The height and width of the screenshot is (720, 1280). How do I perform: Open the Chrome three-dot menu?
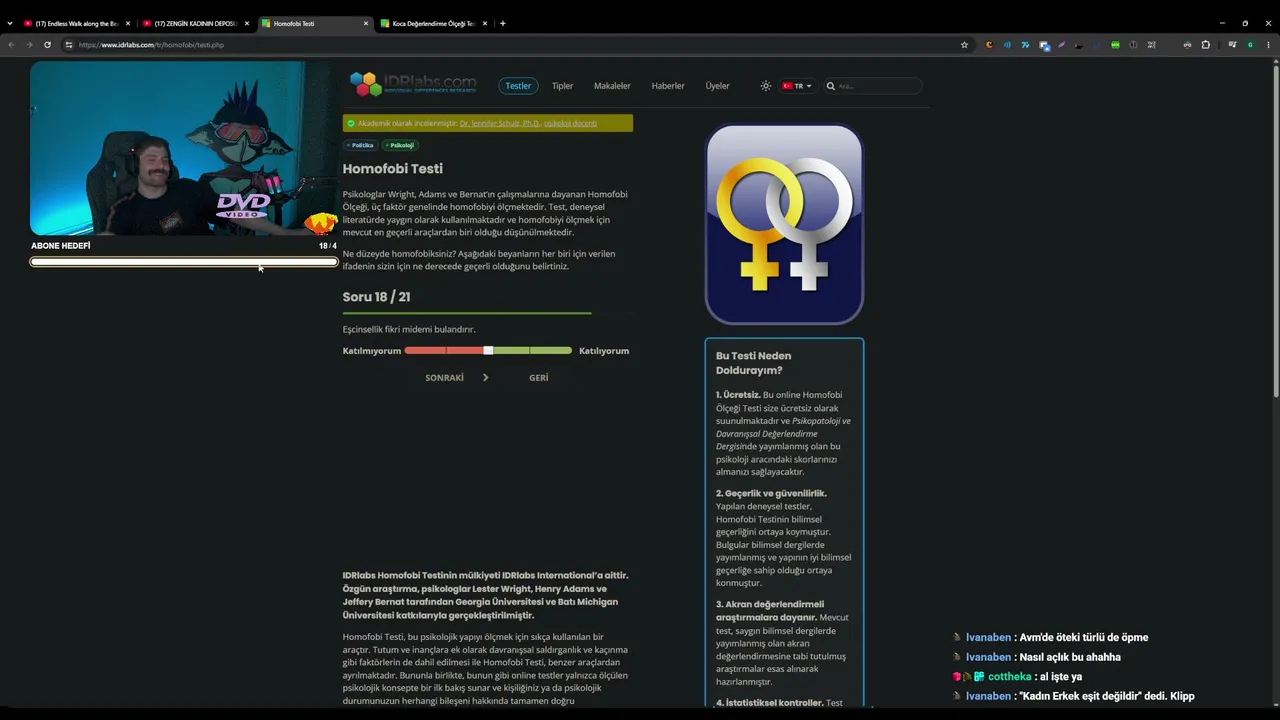(x=1268, y=45)
